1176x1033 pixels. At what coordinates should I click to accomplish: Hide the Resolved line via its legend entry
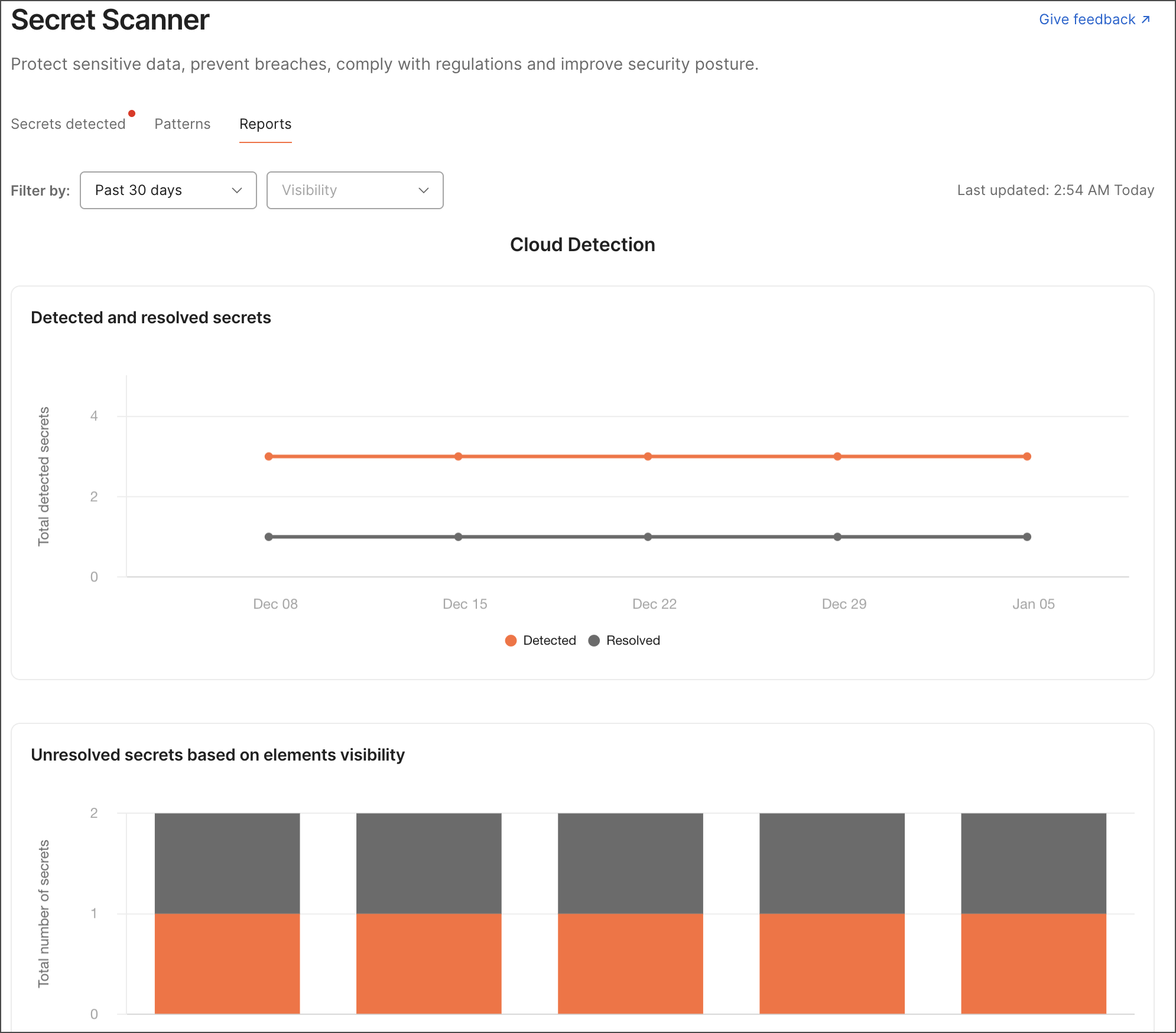pos(623,640)
